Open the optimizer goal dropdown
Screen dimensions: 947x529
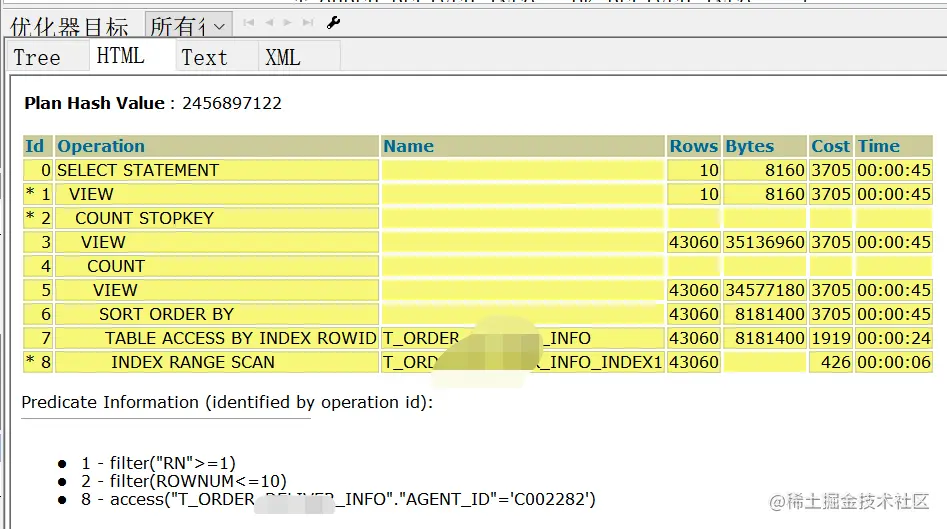point(188,25)
